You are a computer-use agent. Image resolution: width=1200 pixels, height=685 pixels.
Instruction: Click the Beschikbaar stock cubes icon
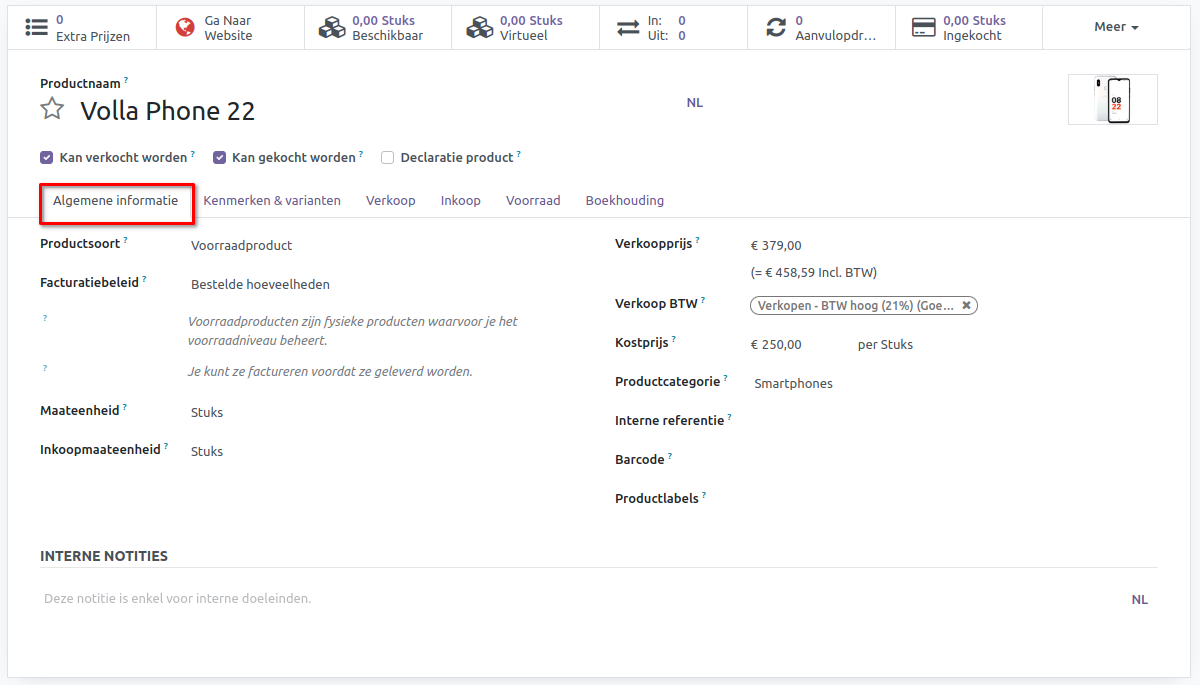coord(331,28)
